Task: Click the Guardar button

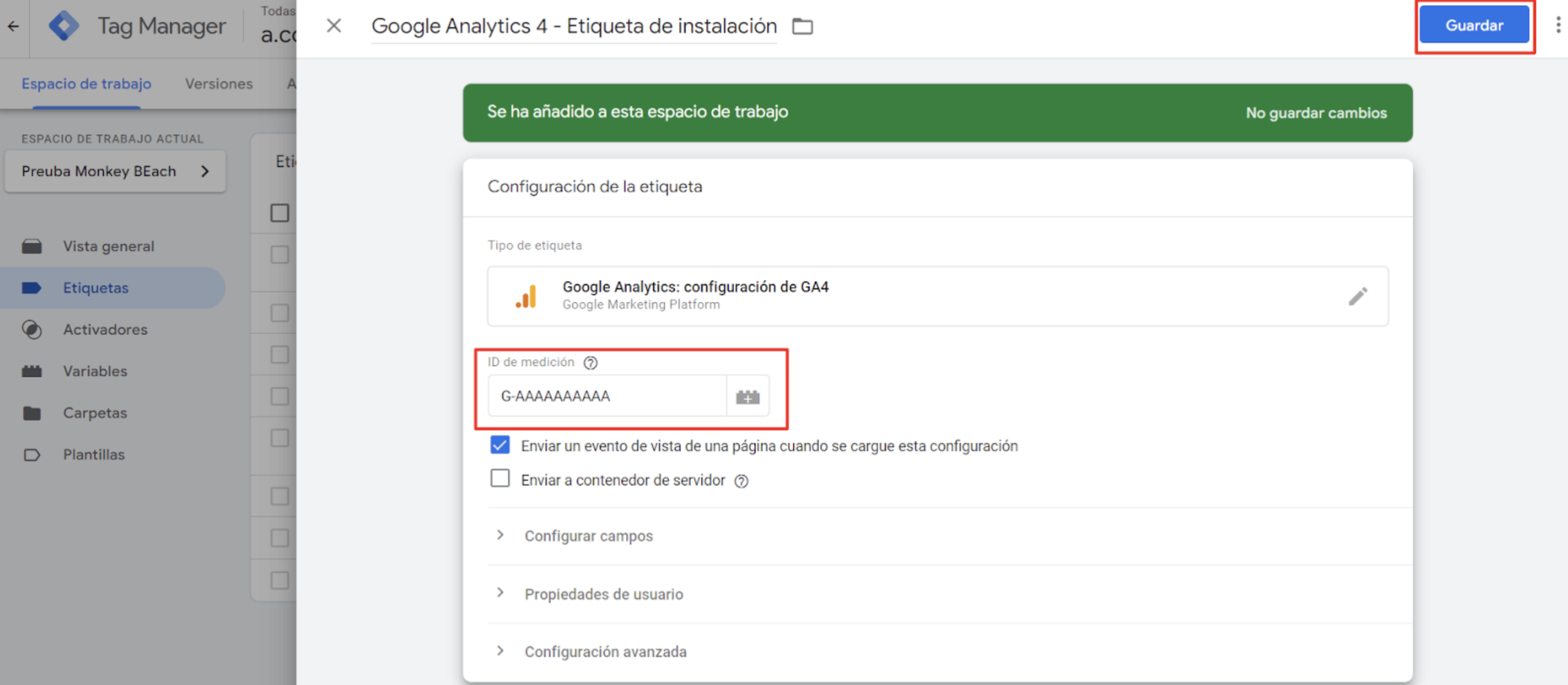Action: pos(1475,26)
